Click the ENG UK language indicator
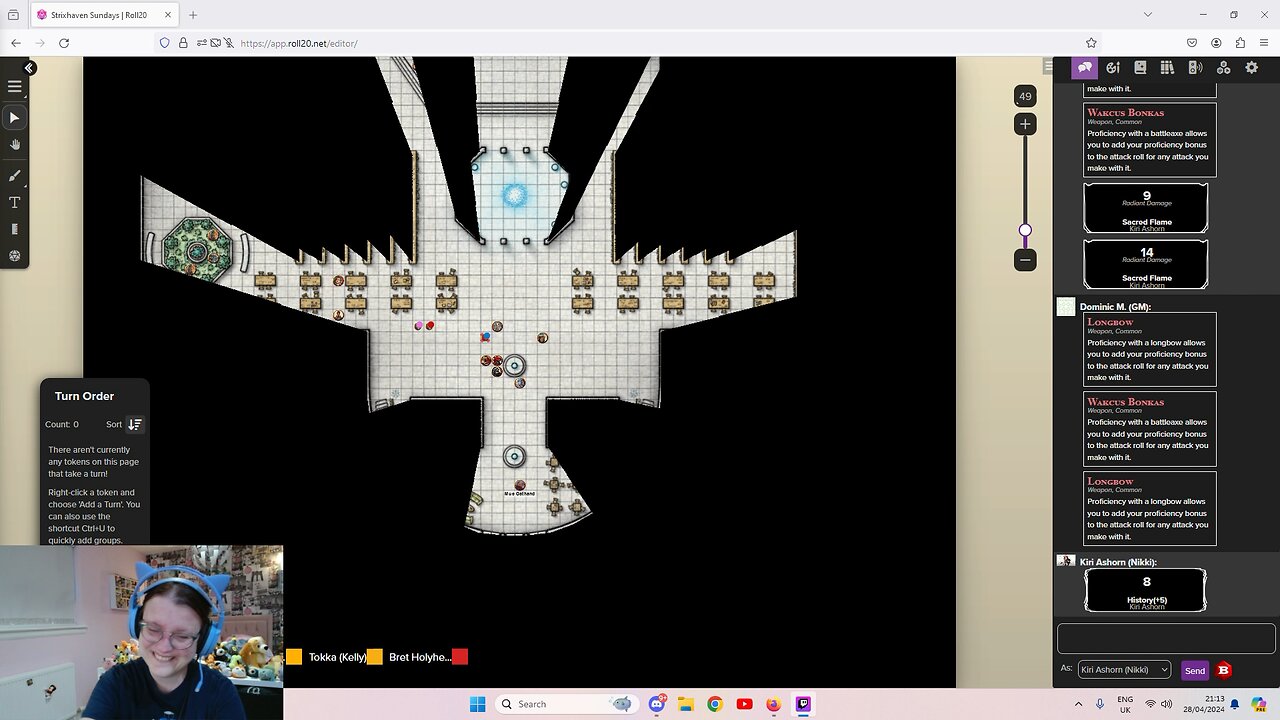 coord(1125,704)
